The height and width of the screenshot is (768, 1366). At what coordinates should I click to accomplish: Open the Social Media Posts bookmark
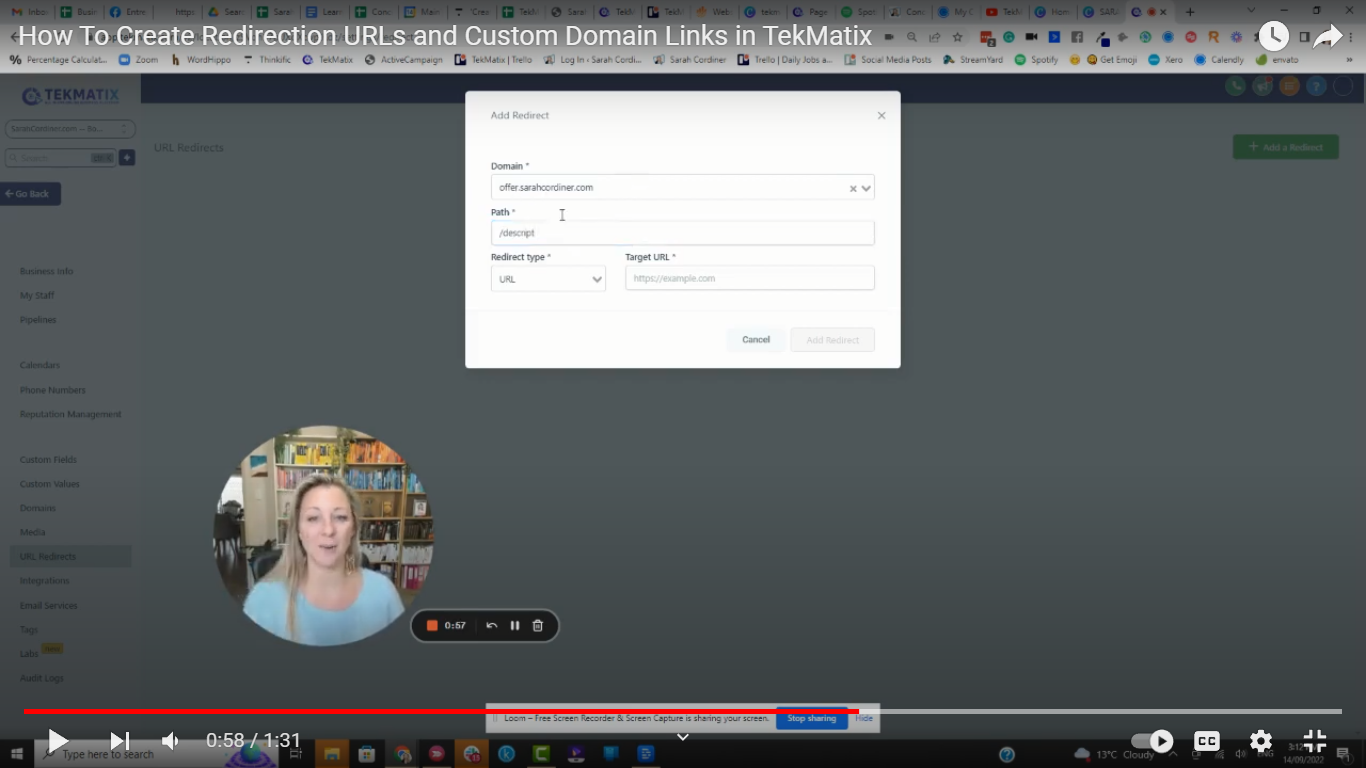click(888, 60)
